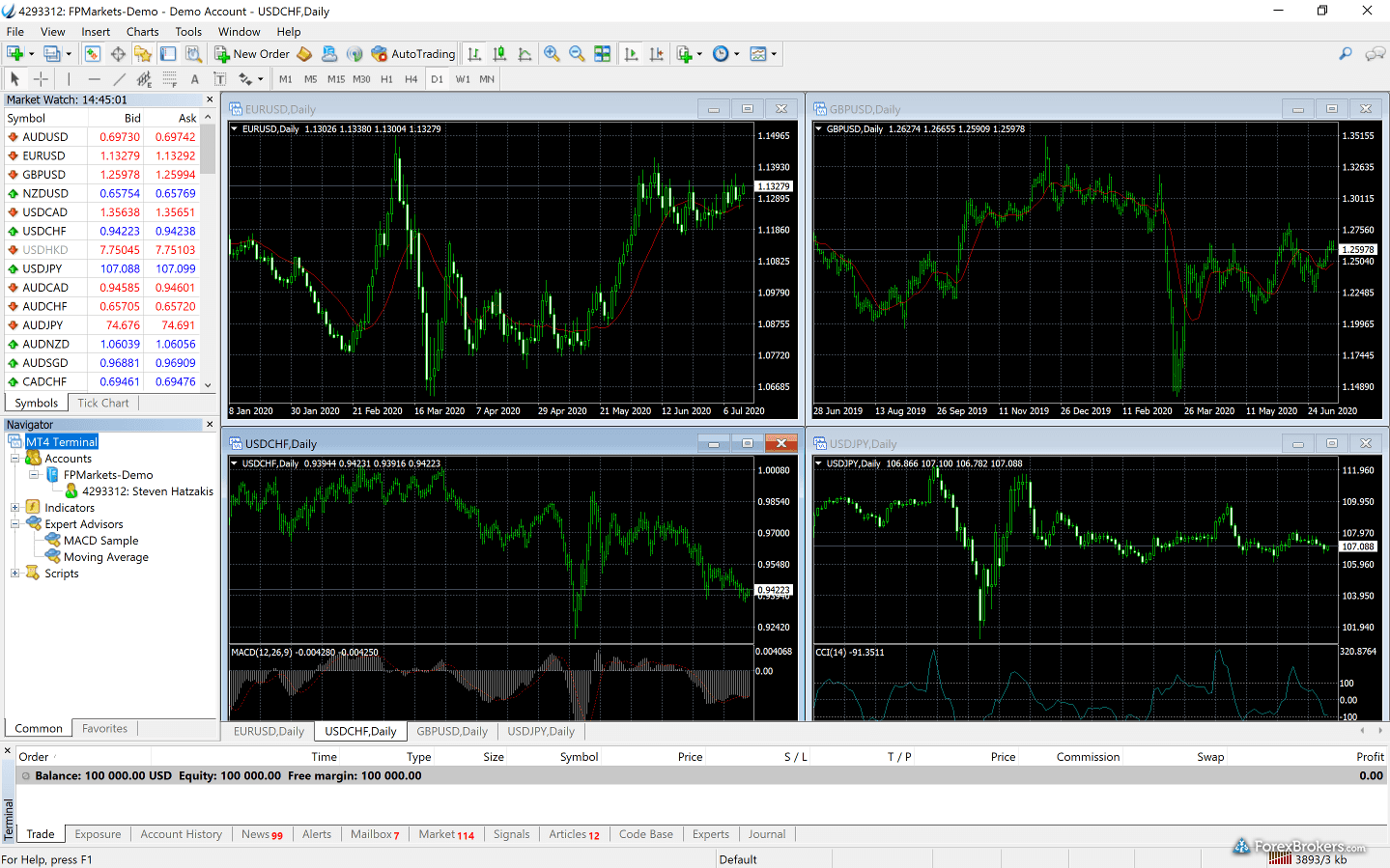The height and width of the screenshot is (868, 1390).
Task: Open MetaEditor via the book icon
Action: click(304, 54)
